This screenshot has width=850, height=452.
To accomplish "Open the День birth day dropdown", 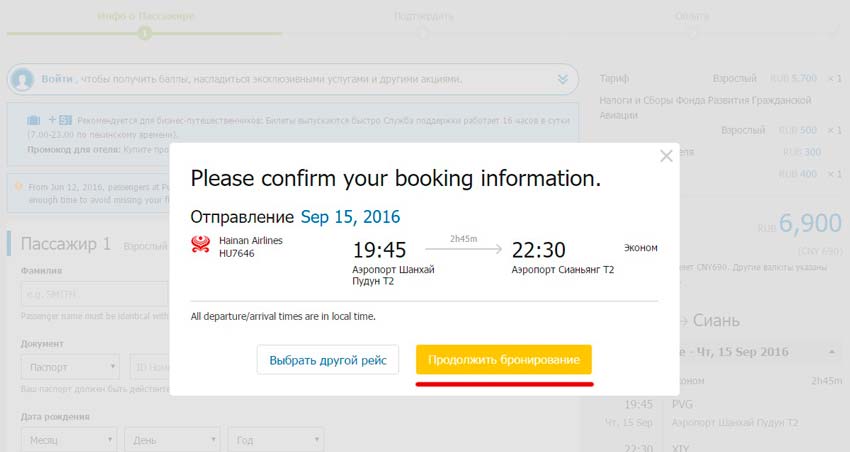I will click(173, 440).
